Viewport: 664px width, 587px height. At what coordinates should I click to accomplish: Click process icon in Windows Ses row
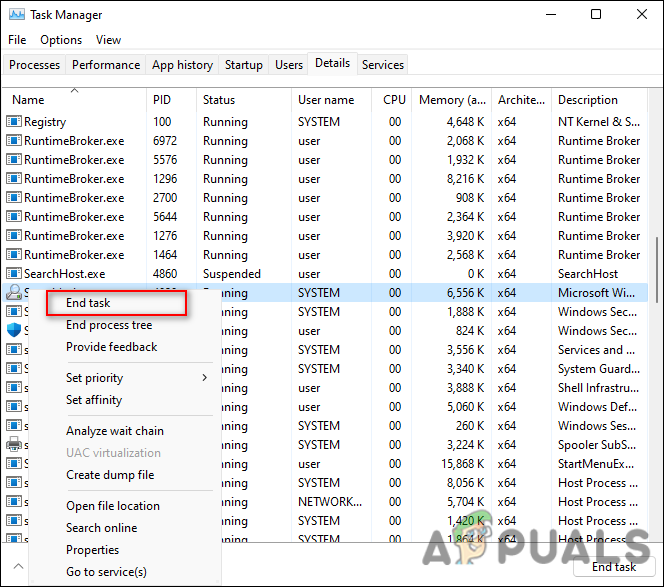[x=14, y=426]
